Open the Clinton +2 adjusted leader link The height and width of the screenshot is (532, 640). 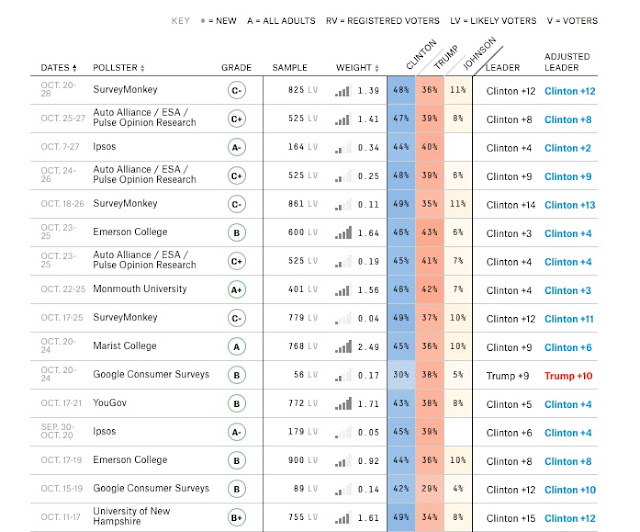[x=568, y=148]
